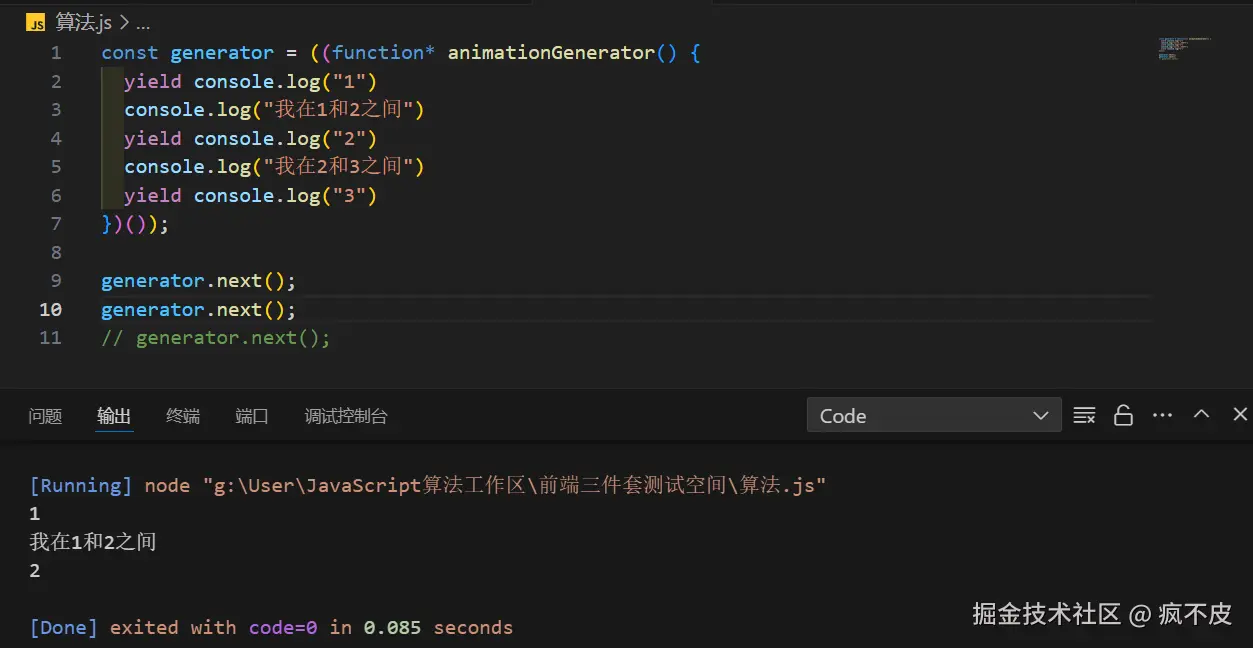Click the string "我在1和2之间" in code
Viewport: 1253px width, 648px height.
point(344,109)
